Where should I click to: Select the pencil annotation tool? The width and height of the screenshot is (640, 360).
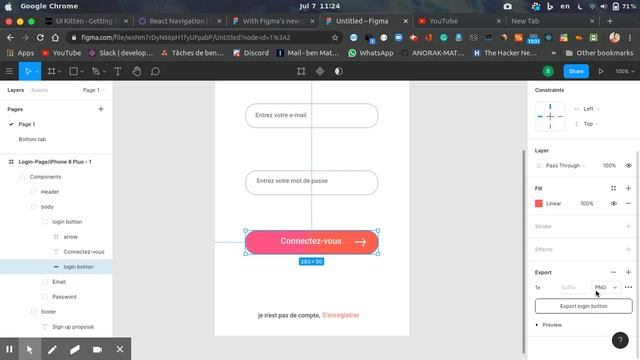[52, 349]
